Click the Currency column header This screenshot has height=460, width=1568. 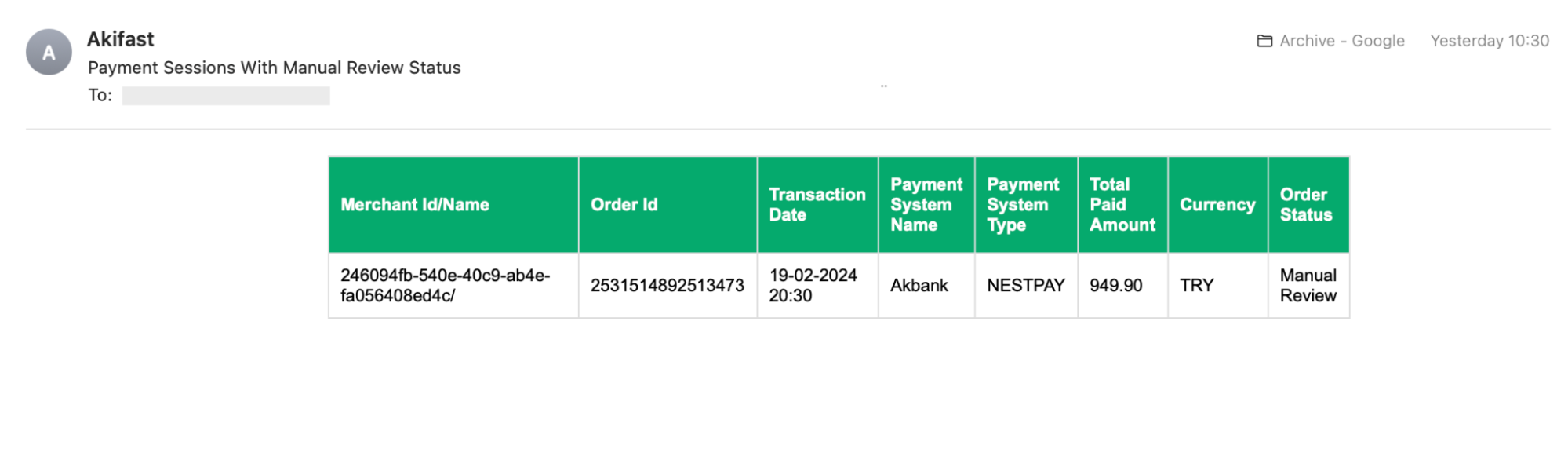(1217, 205)
